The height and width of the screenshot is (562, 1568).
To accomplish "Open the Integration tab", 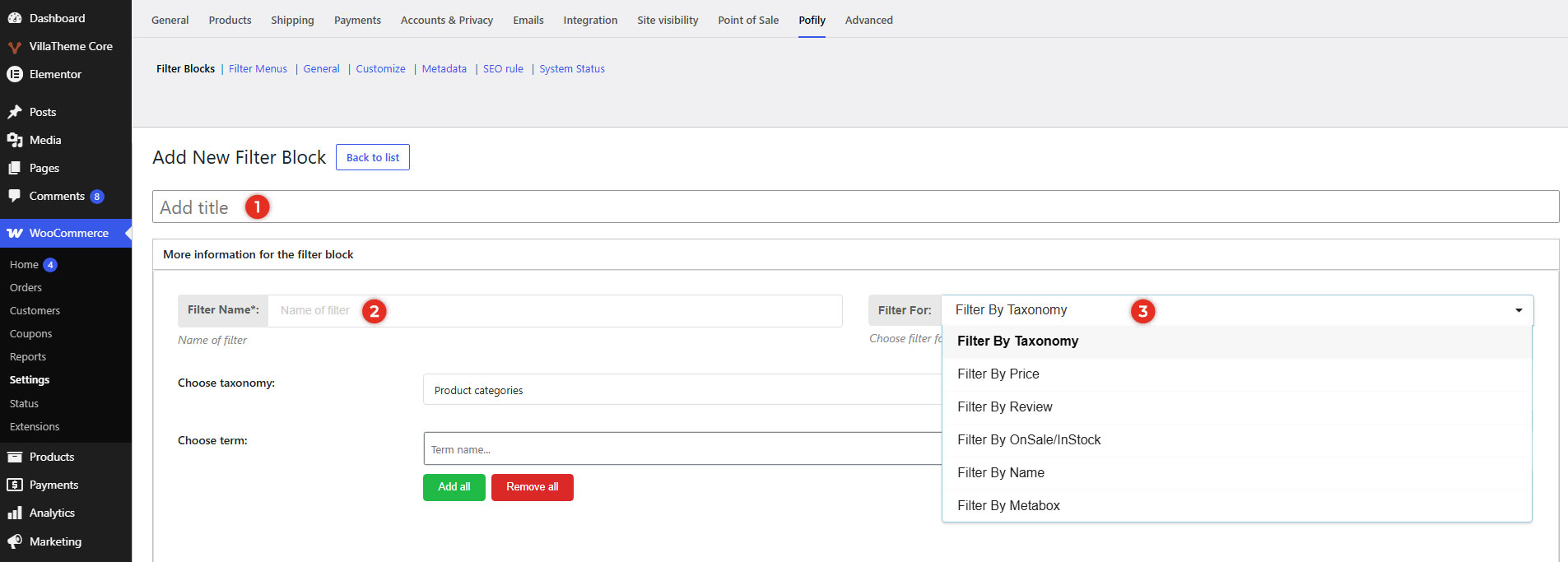I will [x=590, y=20].
